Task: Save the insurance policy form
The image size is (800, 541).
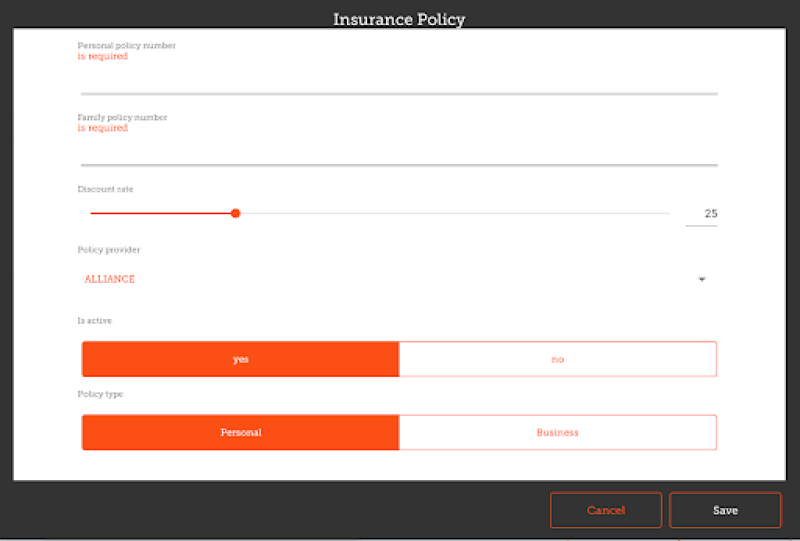Action: (725, 510)
